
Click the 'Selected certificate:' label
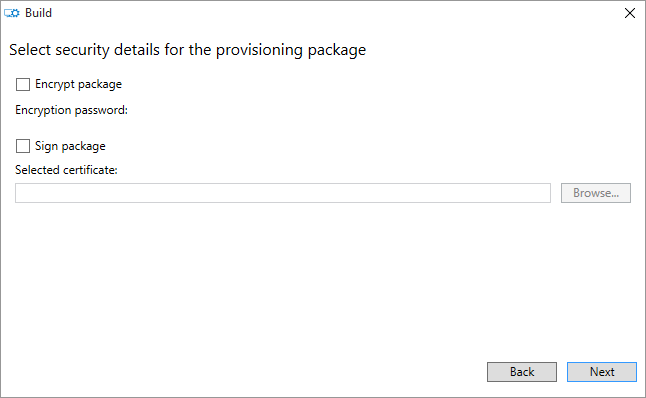tap(66, 170)
